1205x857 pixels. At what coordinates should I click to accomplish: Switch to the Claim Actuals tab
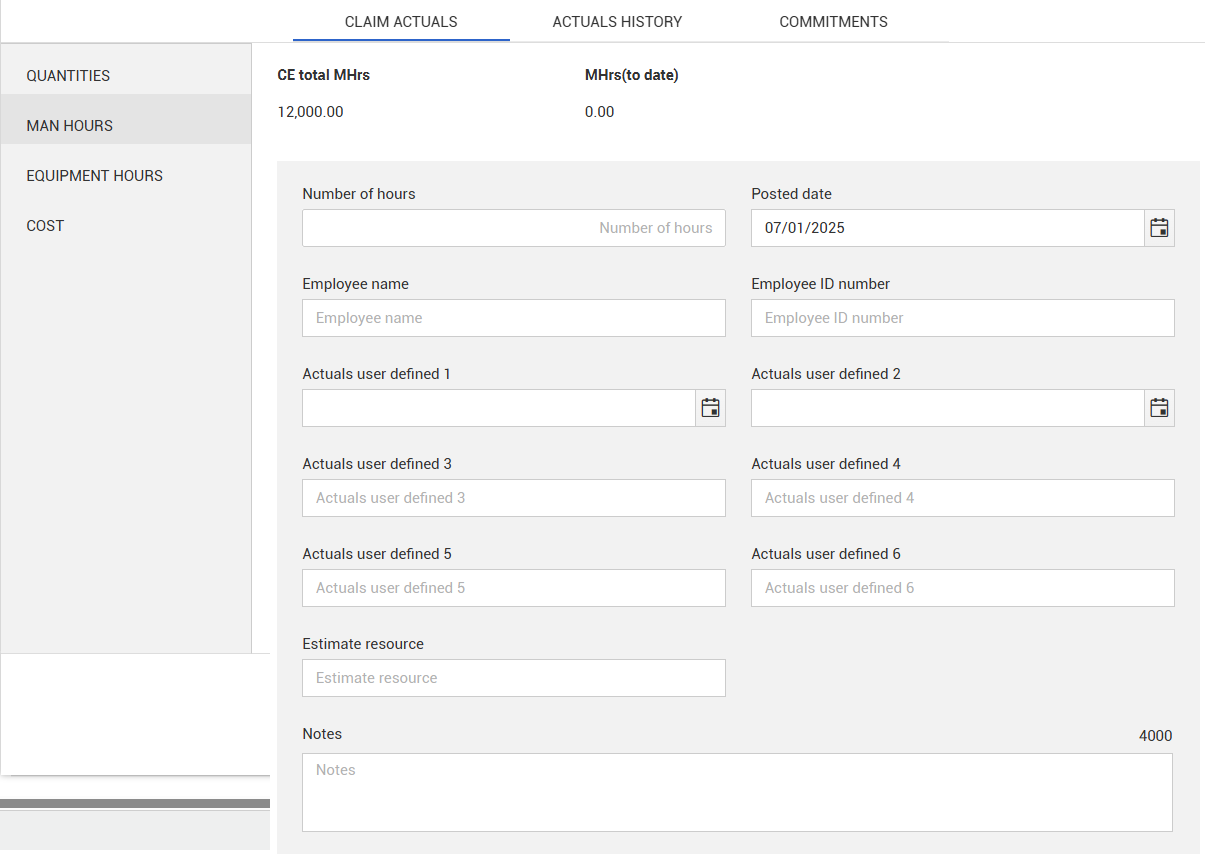[x=401, y=22]
